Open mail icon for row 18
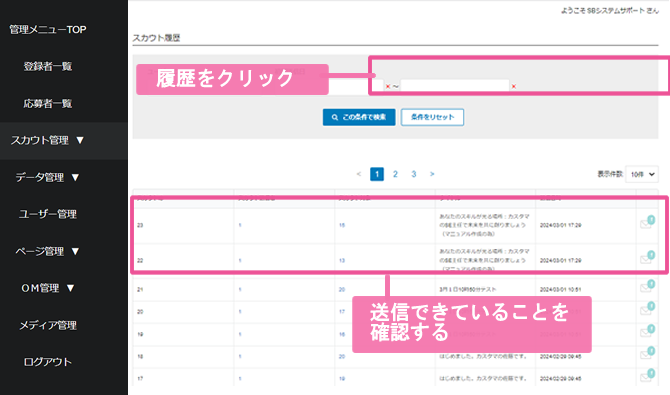 [647, 354]
